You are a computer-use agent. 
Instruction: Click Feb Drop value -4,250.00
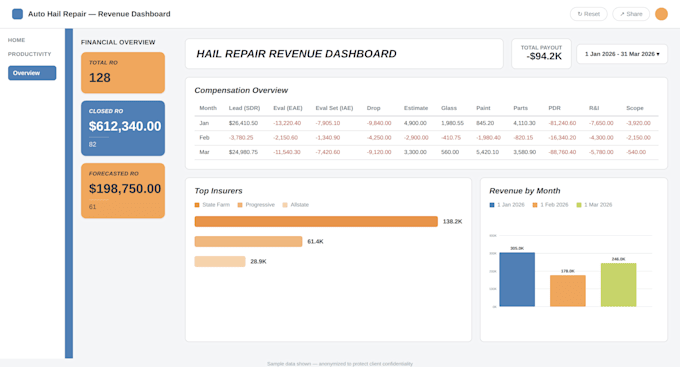click(x=379, y=138)
